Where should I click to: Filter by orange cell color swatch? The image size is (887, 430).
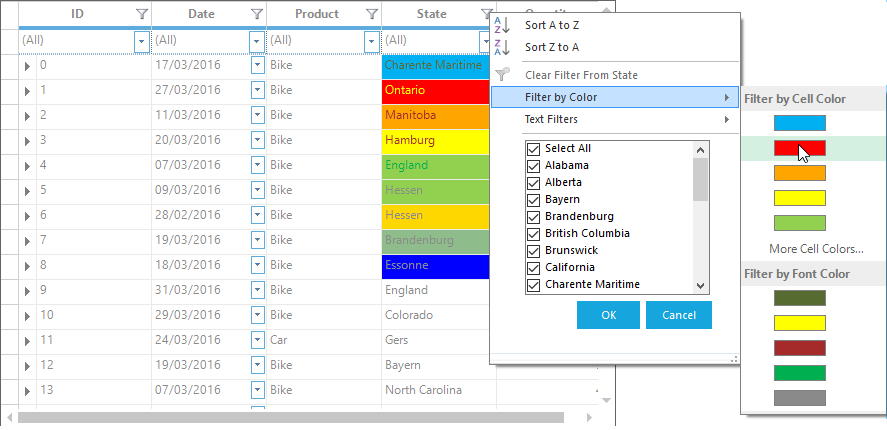800,173
